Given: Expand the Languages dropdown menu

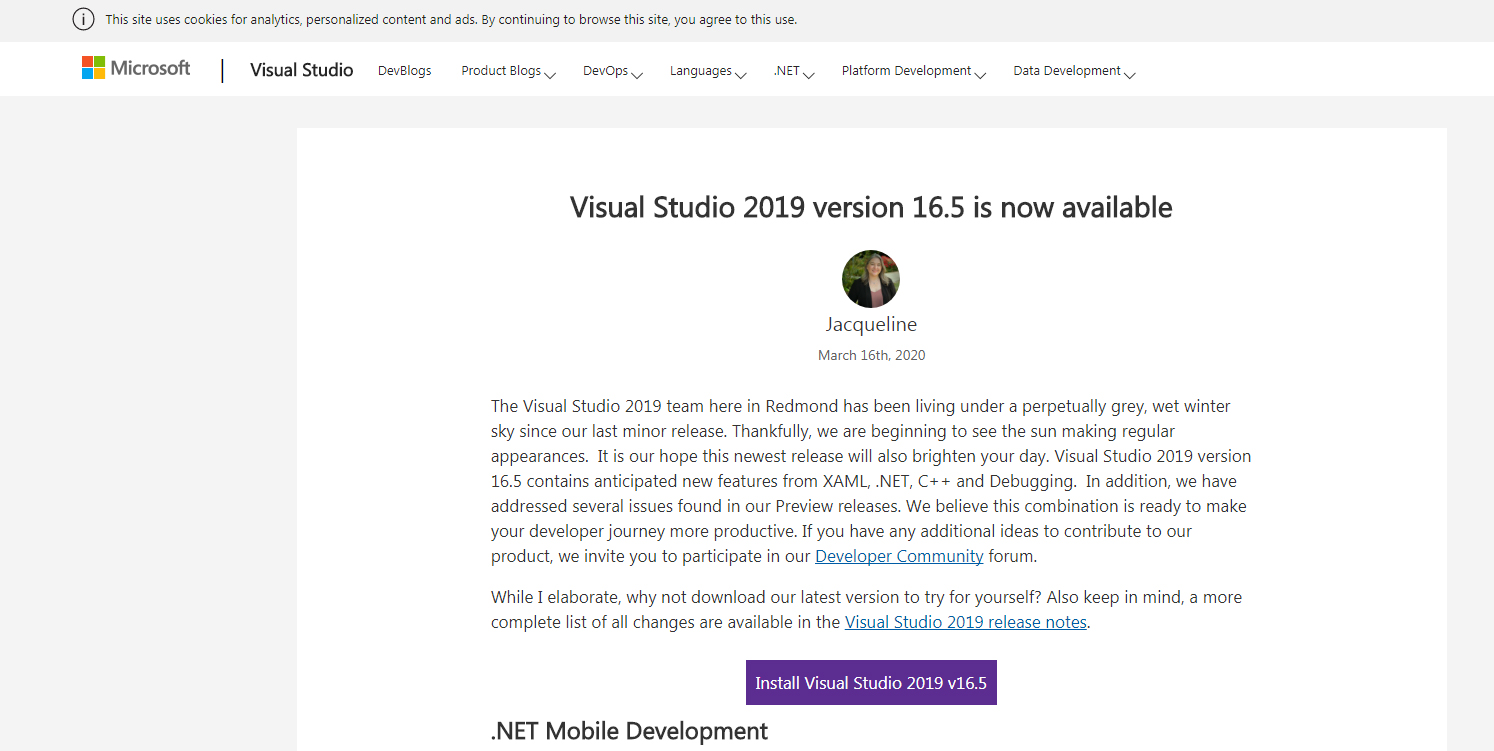Looking at the screenshot, I should click(707, 71).
